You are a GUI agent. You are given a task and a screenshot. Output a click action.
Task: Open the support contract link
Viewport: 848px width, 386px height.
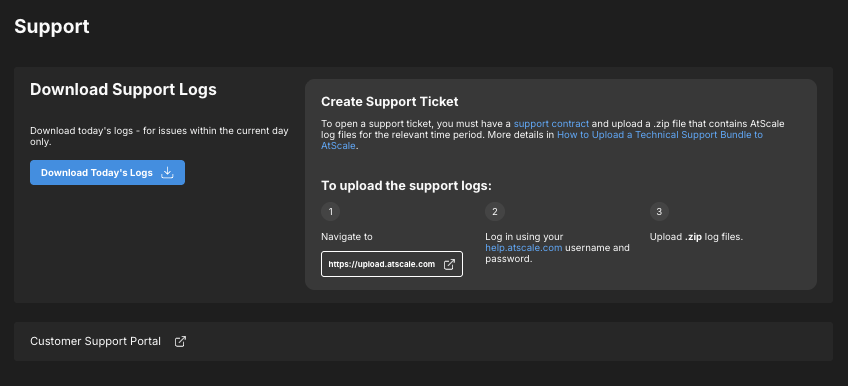(x=551, y=123)
